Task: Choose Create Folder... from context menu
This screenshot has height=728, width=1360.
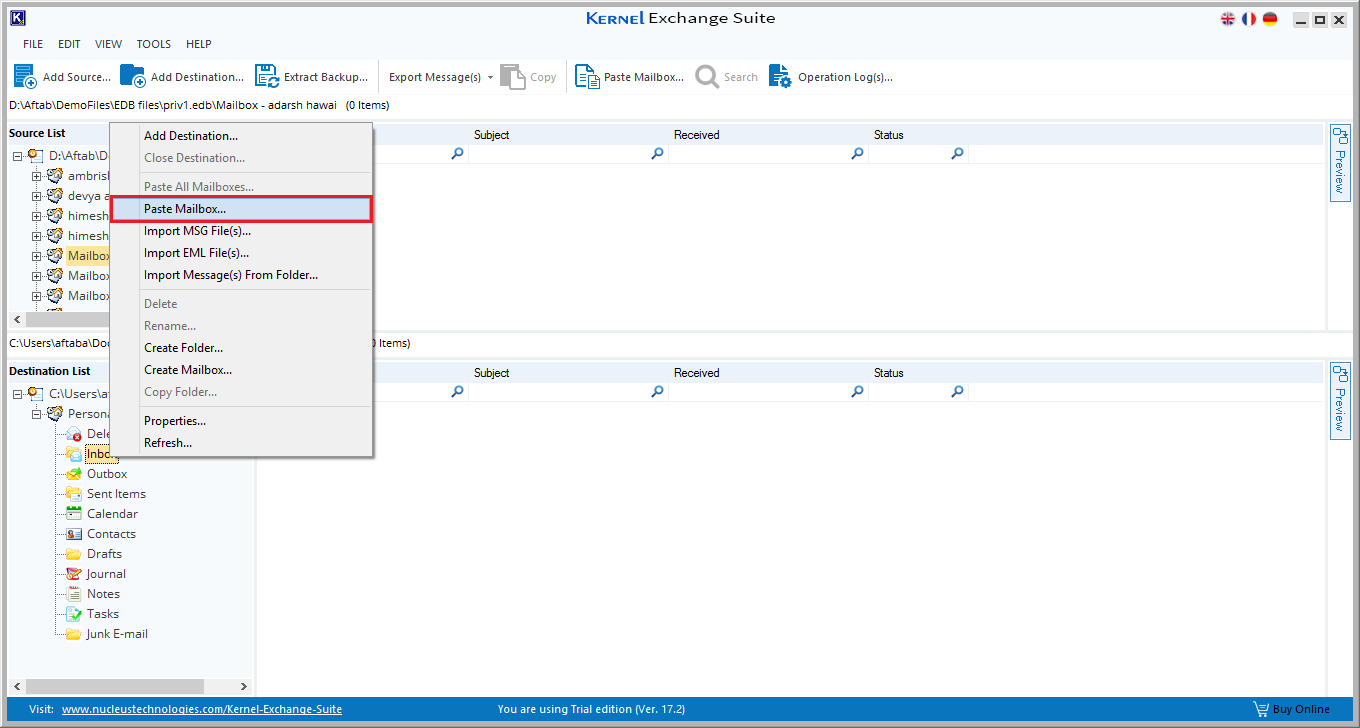Action: coord(241,348)
